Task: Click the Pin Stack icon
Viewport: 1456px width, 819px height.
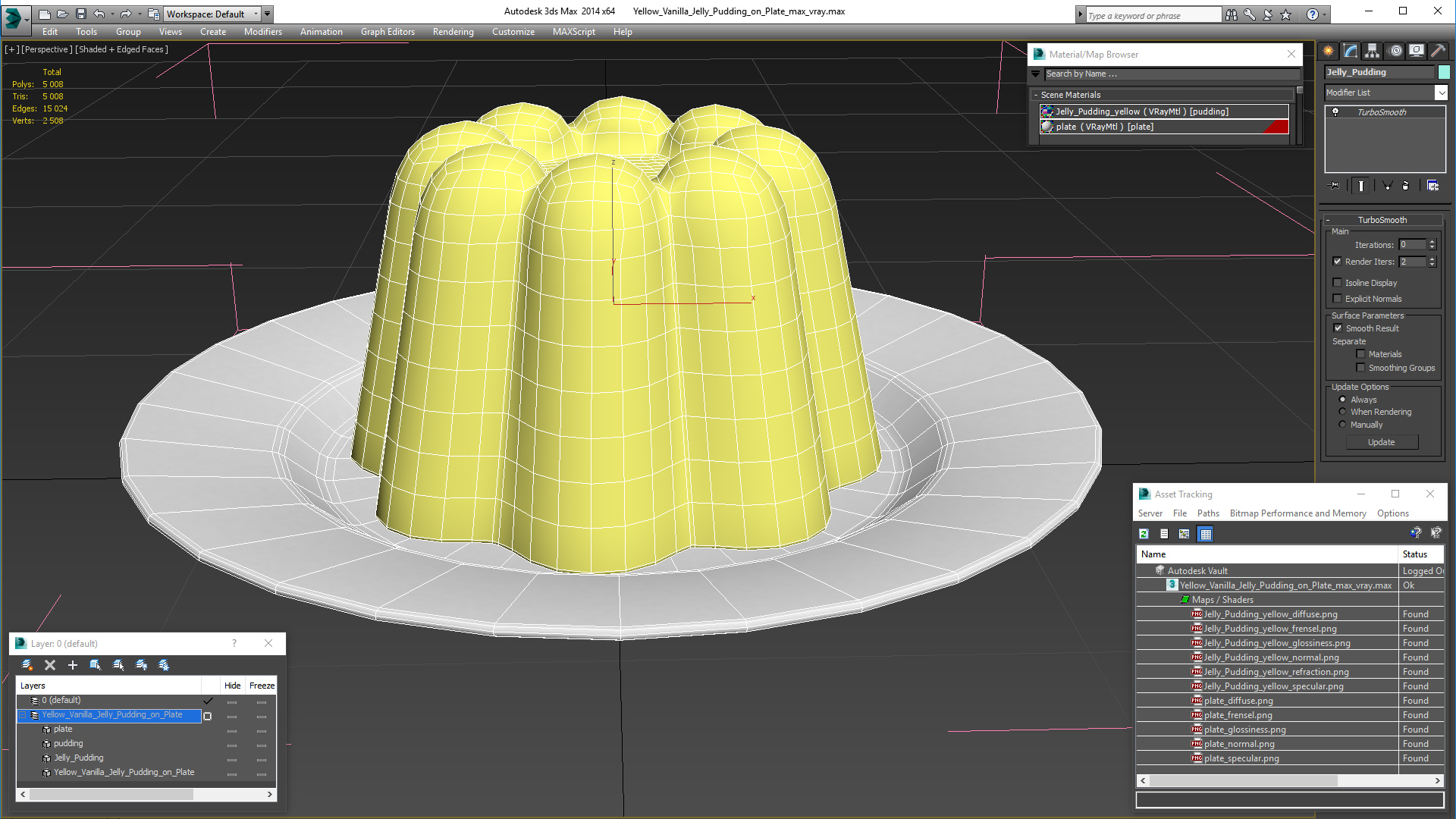Action: pyautogui.click(x=1335, y=186)
